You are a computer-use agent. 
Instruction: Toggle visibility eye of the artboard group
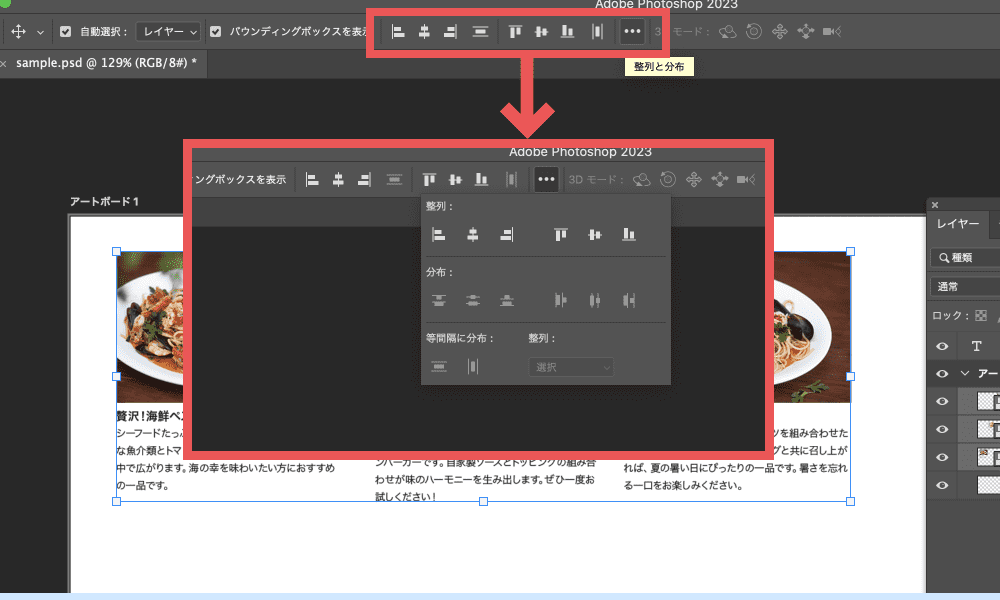pyautogui.click(x=942, y=374)
